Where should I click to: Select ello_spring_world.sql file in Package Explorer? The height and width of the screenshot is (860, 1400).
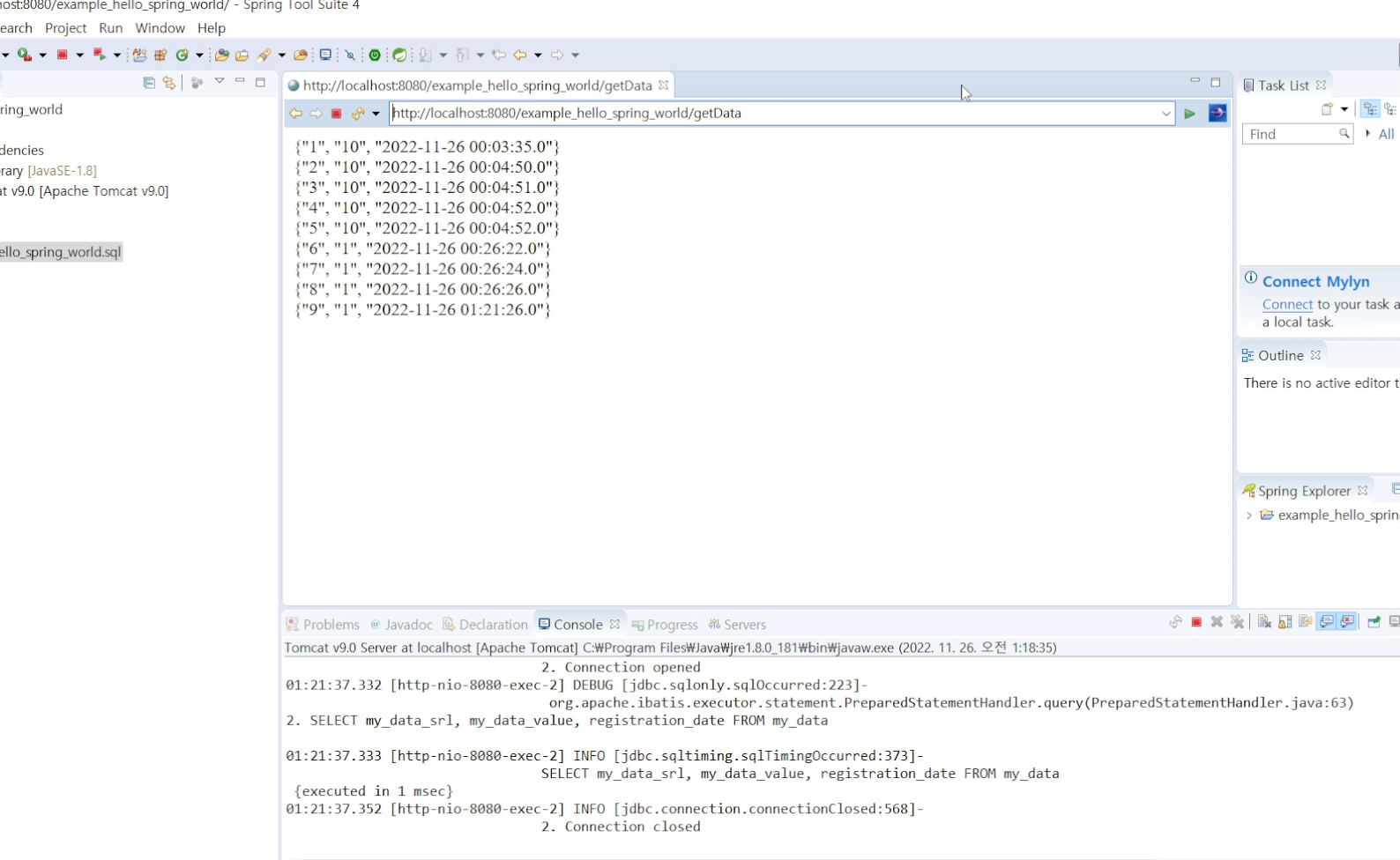[60, 252]
